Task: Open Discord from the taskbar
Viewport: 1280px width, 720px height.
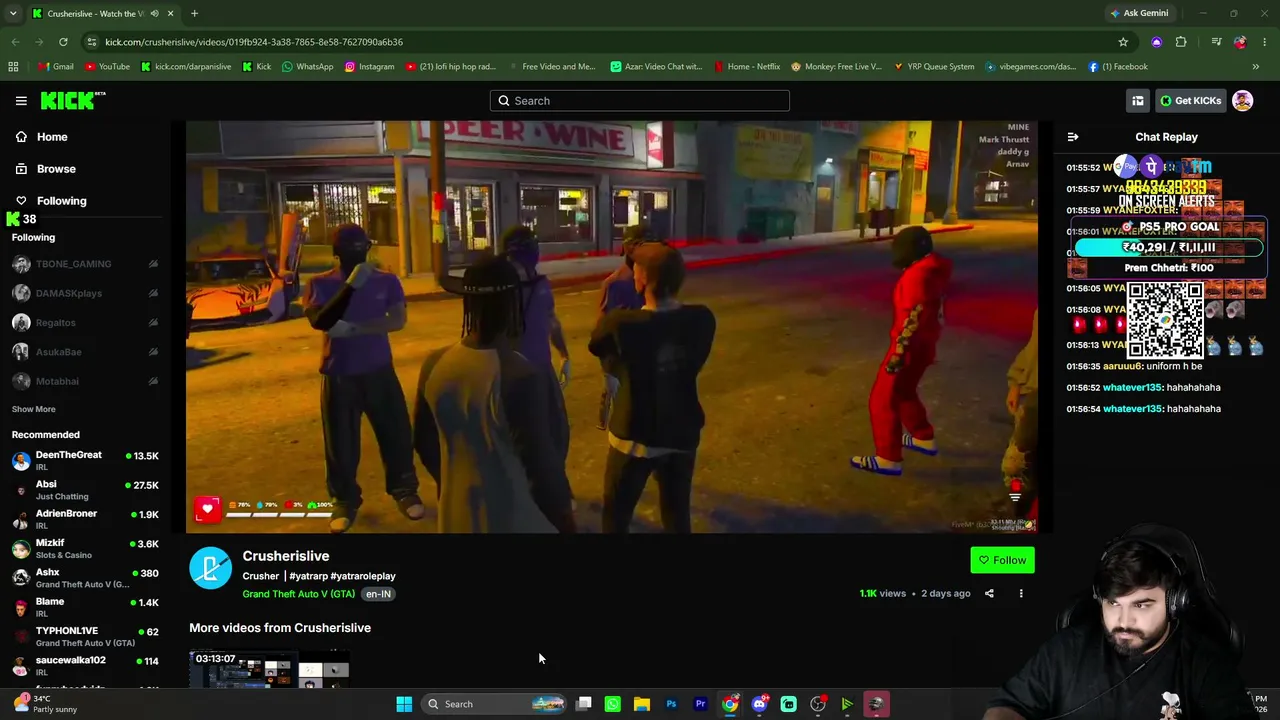Action: [x=759, y=704]
